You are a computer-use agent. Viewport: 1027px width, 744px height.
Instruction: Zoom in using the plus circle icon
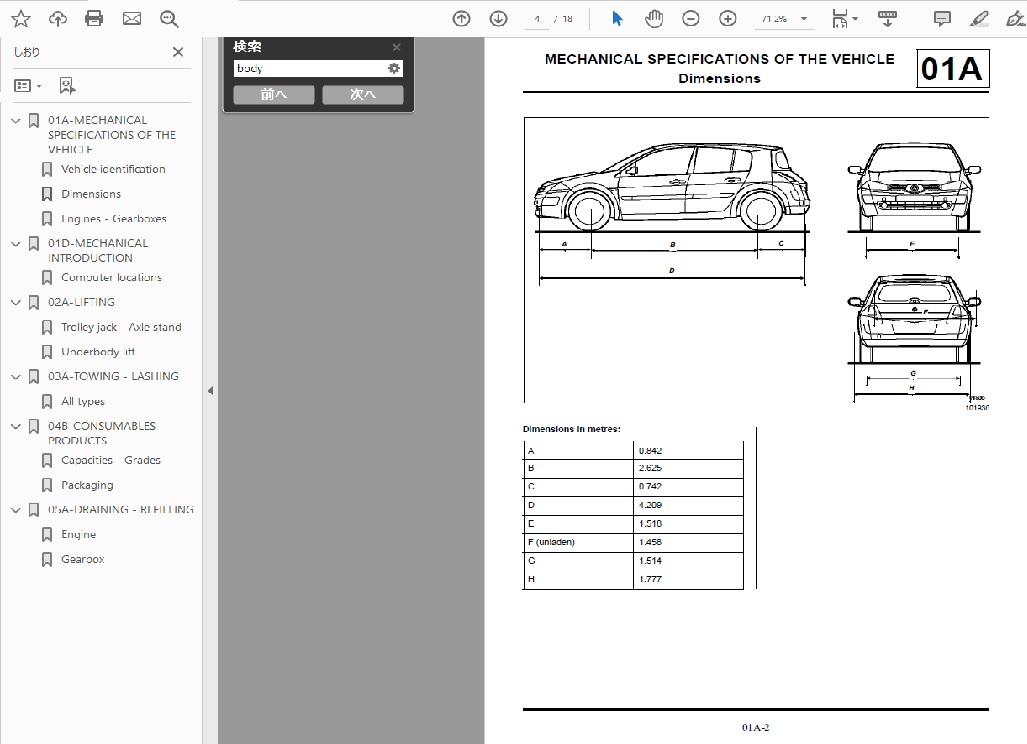(728, 19)
